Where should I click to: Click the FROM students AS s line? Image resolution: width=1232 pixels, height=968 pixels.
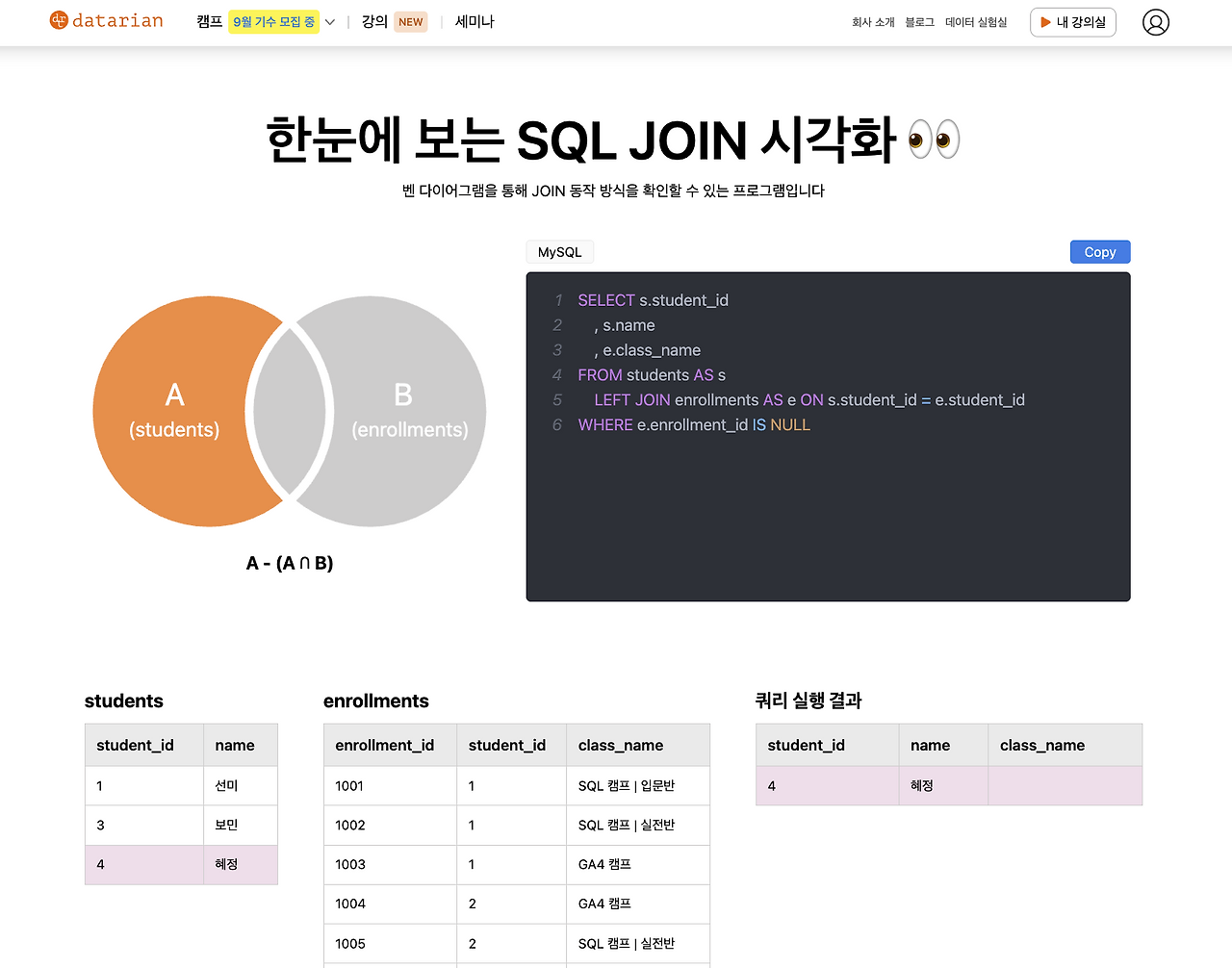coord(652,375)
